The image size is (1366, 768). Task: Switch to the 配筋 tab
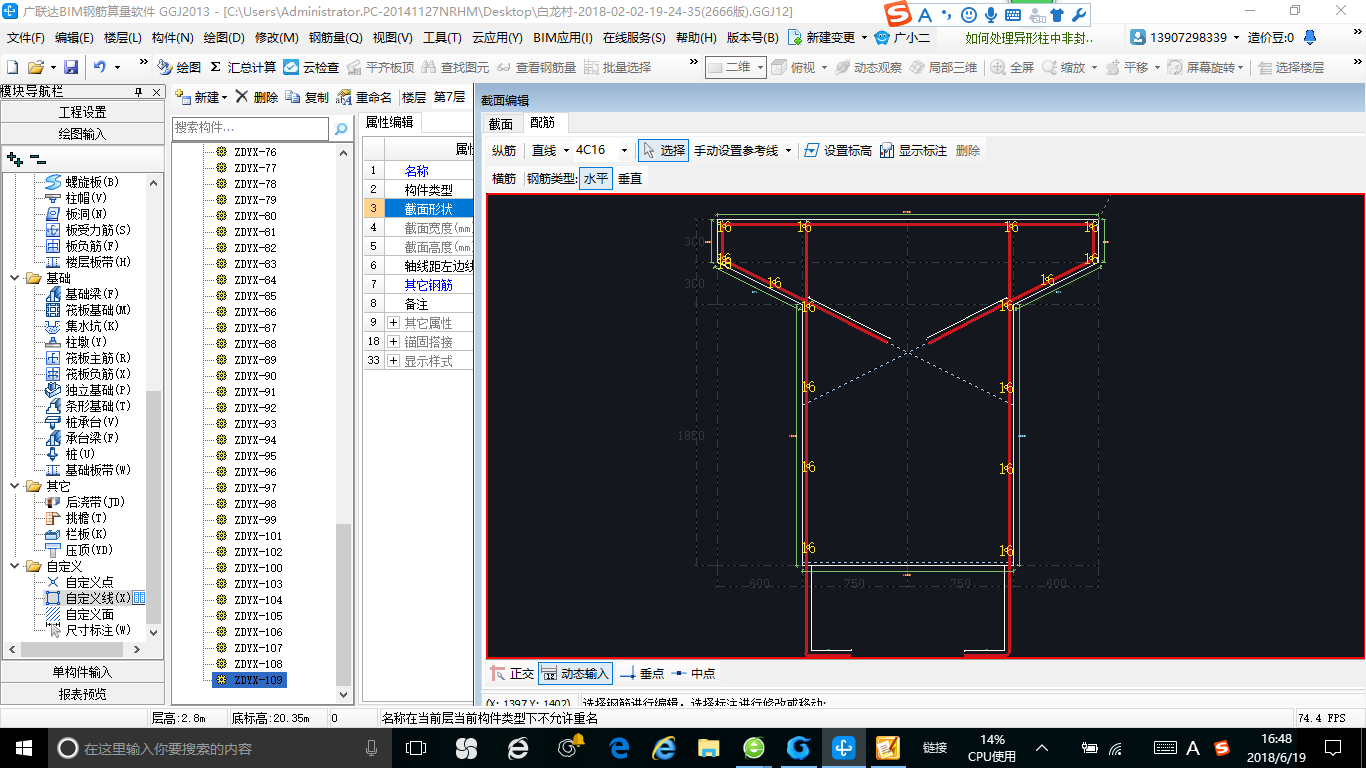543,123
